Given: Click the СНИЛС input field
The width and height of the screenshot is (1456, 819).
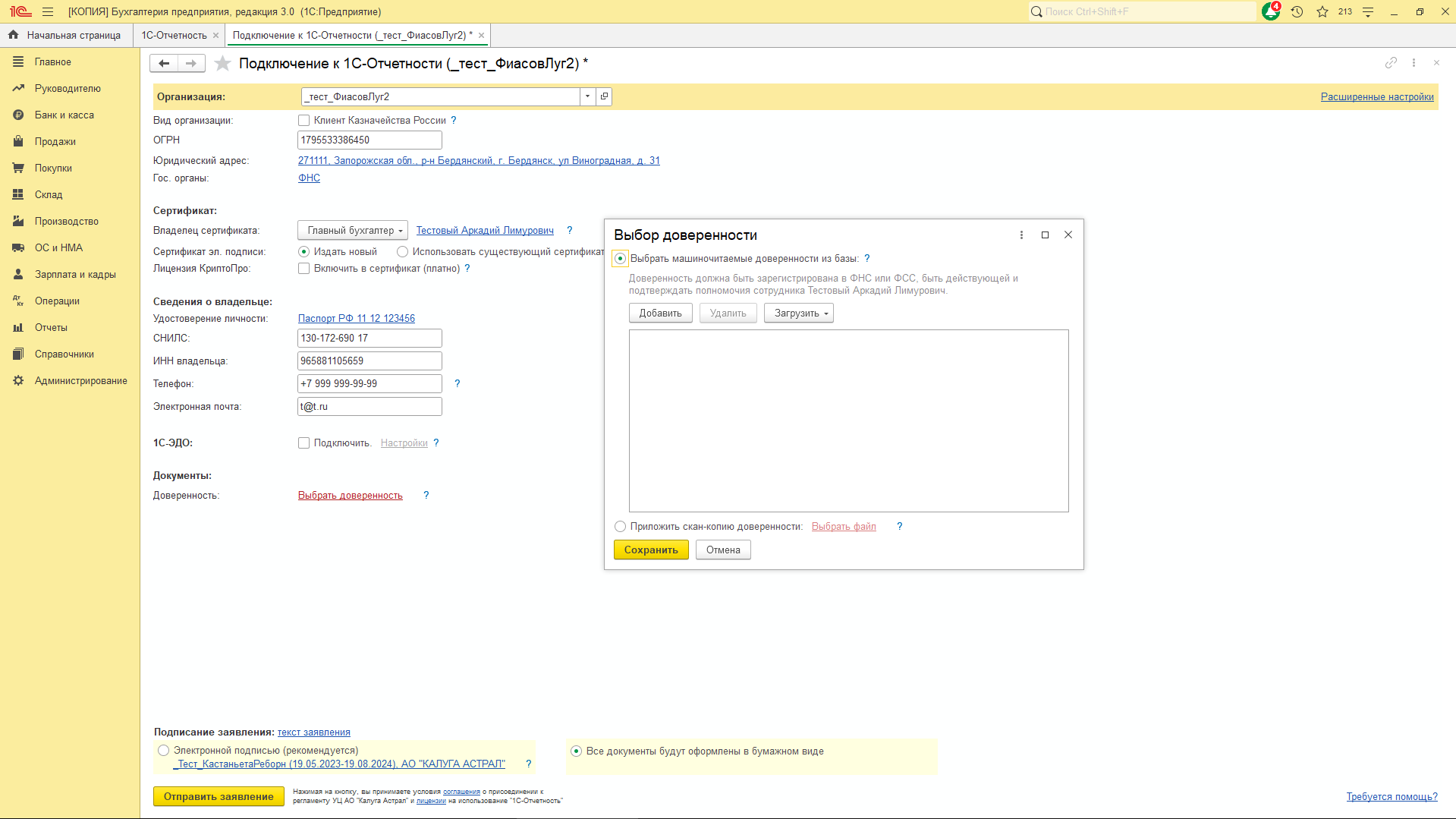Looking at the screenshot, I should point(370,338).
